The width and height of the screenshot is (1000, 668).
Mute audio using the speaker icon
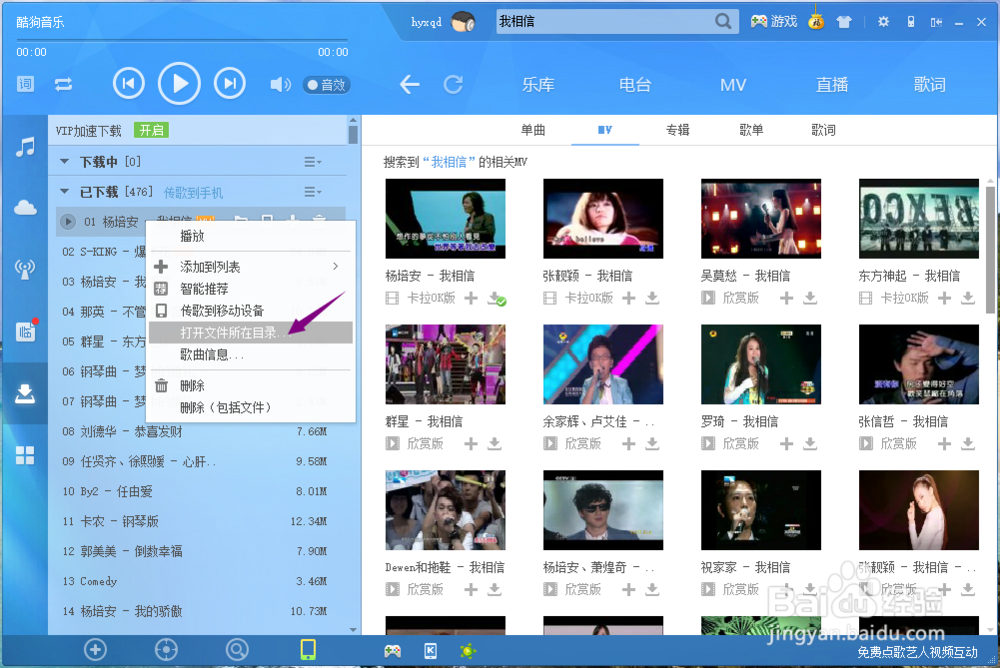coord(279,84)
